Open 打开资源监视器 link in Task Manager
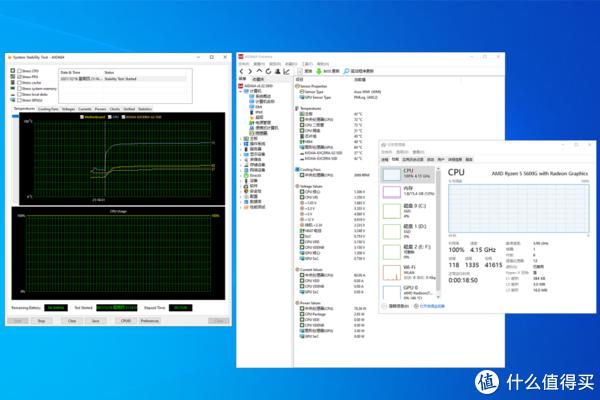 tap(432, 306)
